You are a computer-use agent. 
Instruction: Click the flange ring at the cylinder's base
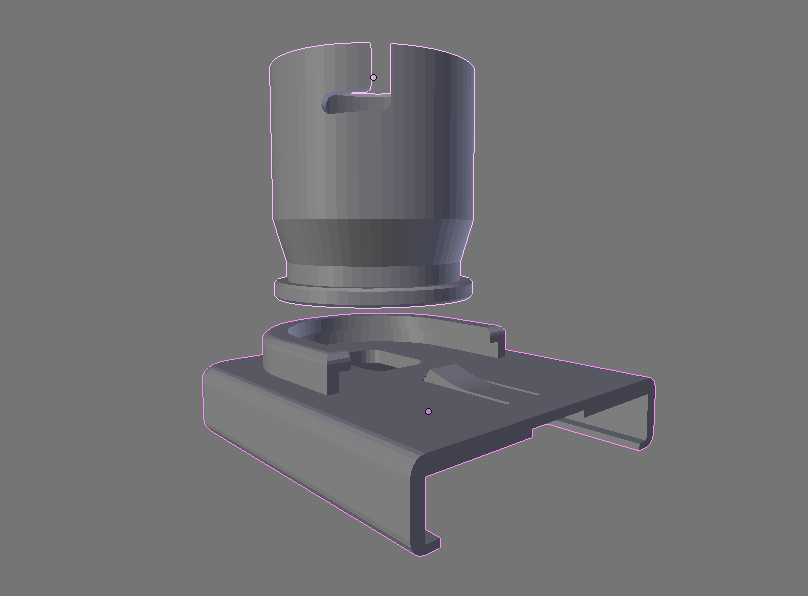(372, 291)
